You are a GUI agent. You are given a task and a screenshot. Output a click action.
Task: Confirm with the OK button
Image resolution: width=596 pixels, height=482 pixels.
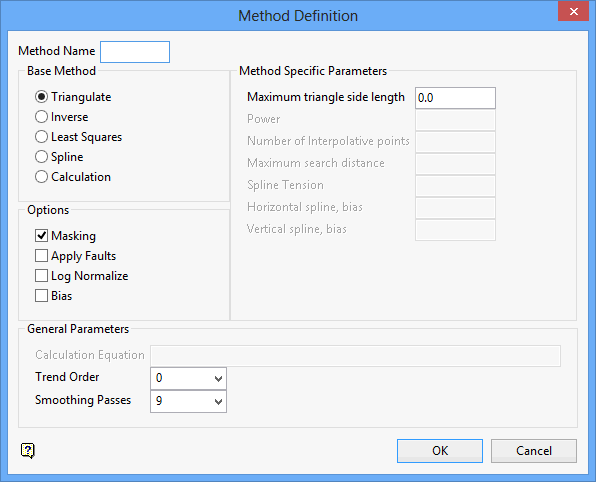click(440, 451)
